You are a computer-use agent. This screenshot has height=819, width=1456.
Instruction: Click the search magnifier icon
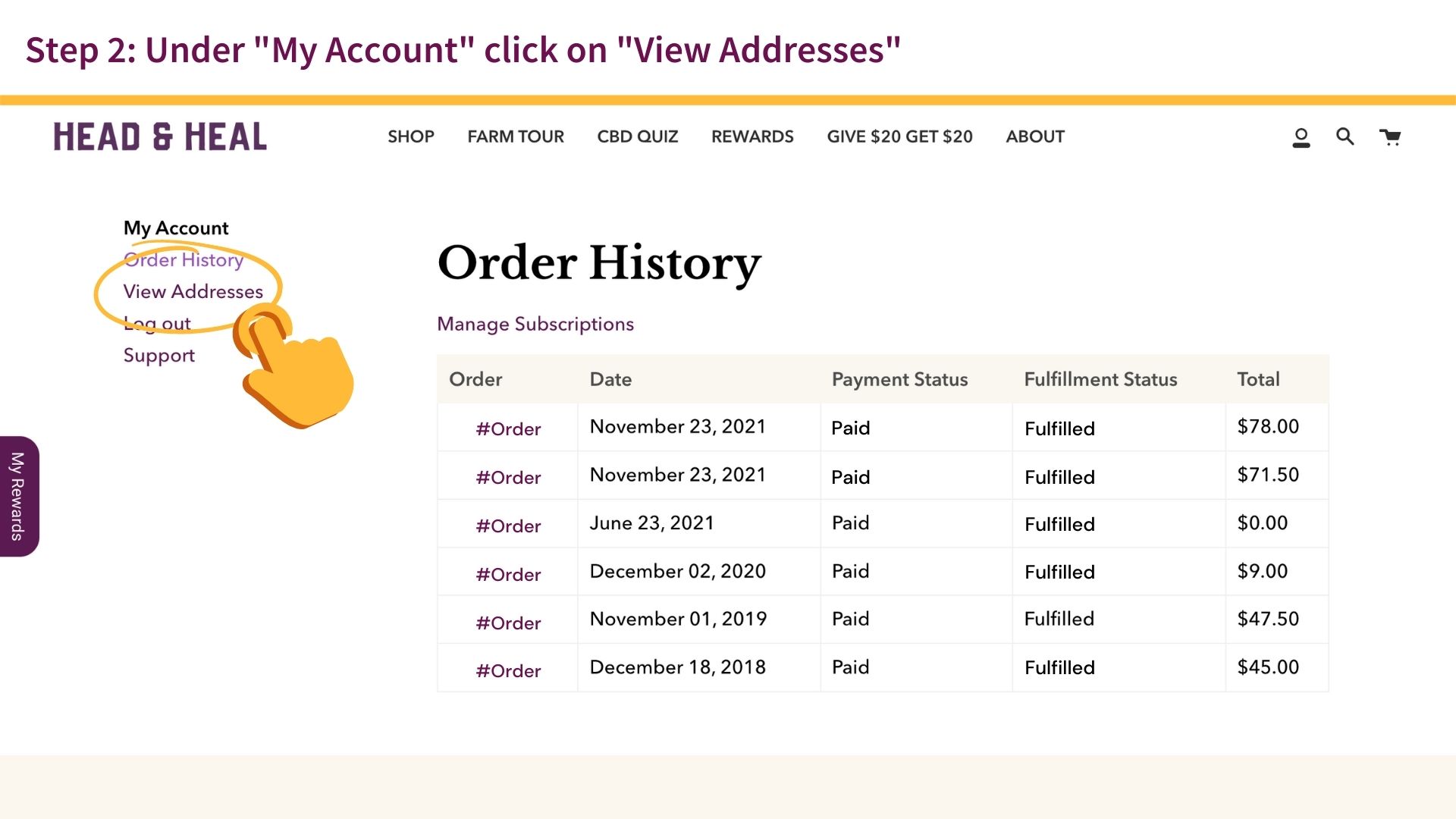click(x=1345, y=136)
